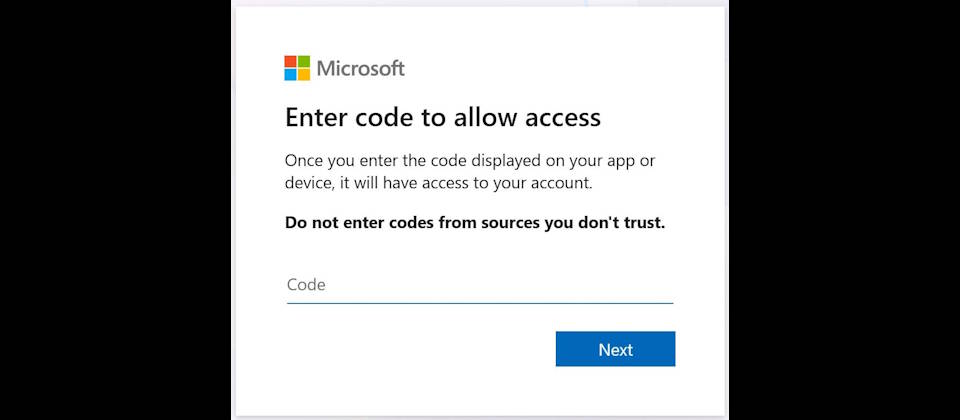The image size is (960, 420).
Task: Click the blue underline beneath Code field
Action: point(480,302)
